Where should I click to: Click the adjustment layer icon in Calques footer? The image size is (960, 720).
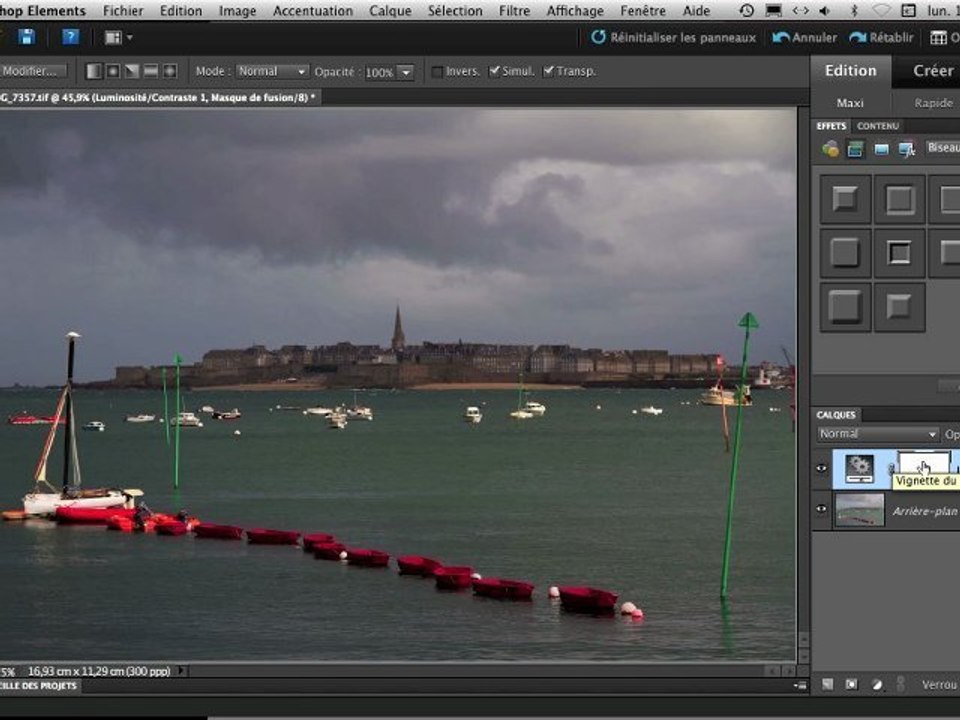click(877, 685)
